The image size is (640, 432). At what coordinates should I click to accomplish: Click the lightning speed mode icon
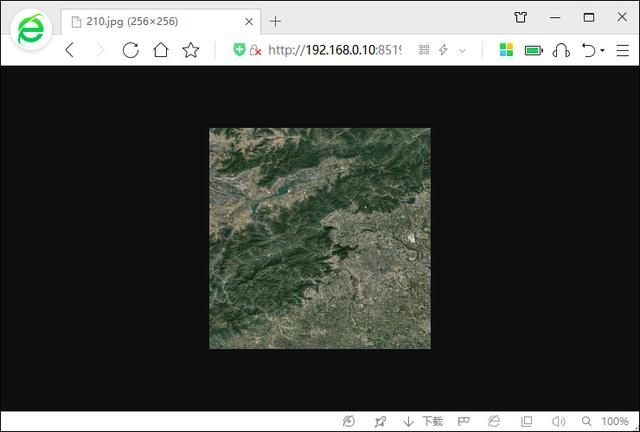click(443, 50)
